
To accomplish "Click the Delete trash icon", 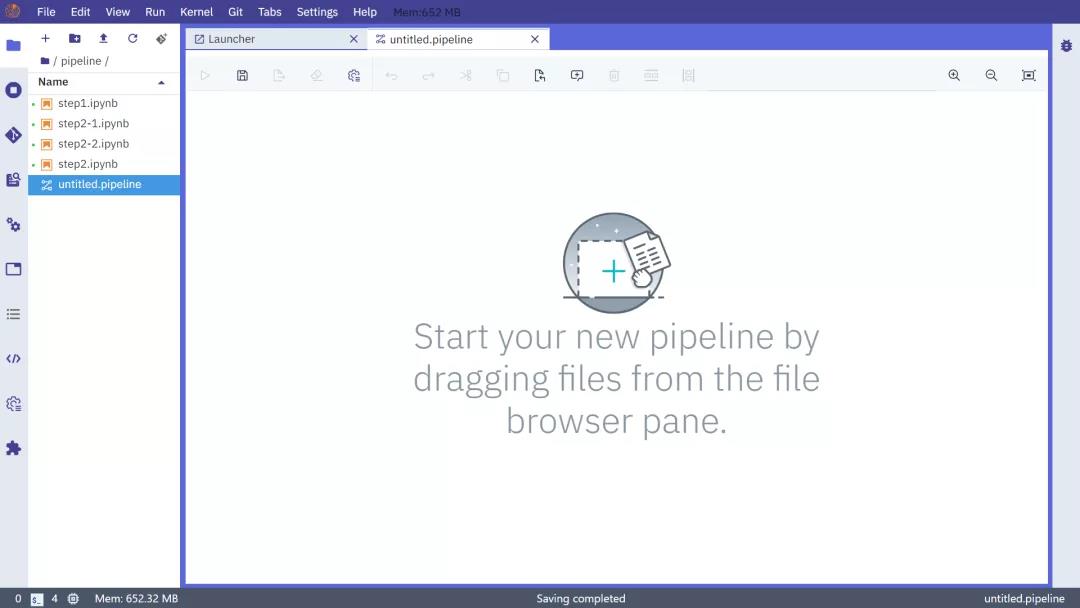I will point(614,76).
